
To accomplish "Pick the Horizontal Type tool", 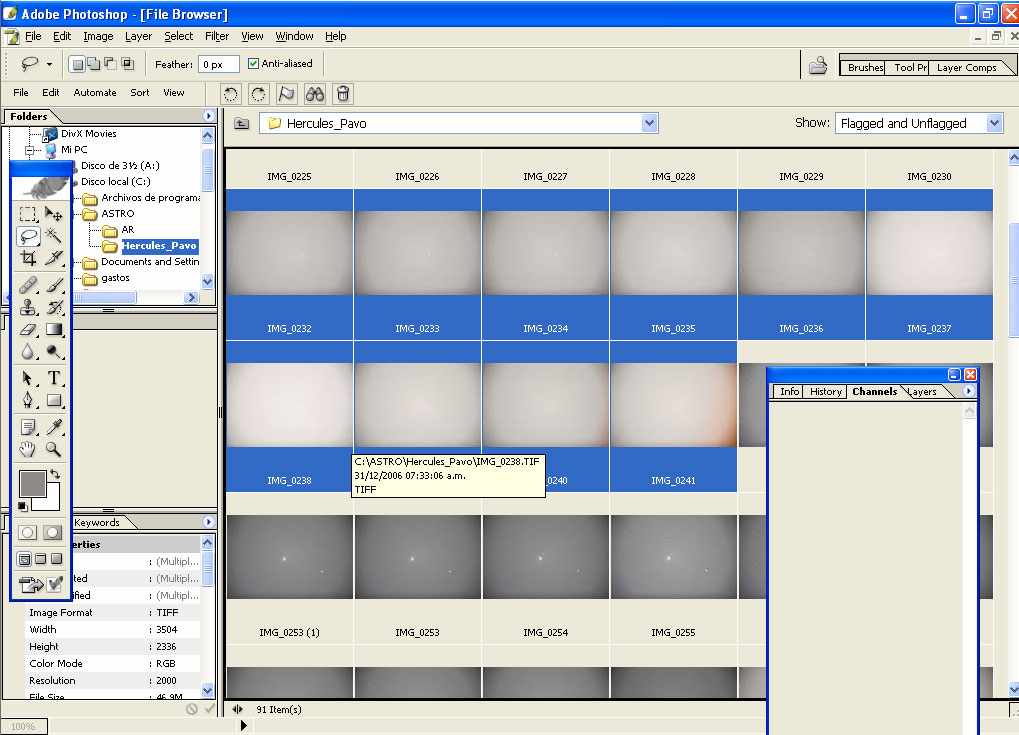I will (x=54, y=378).
